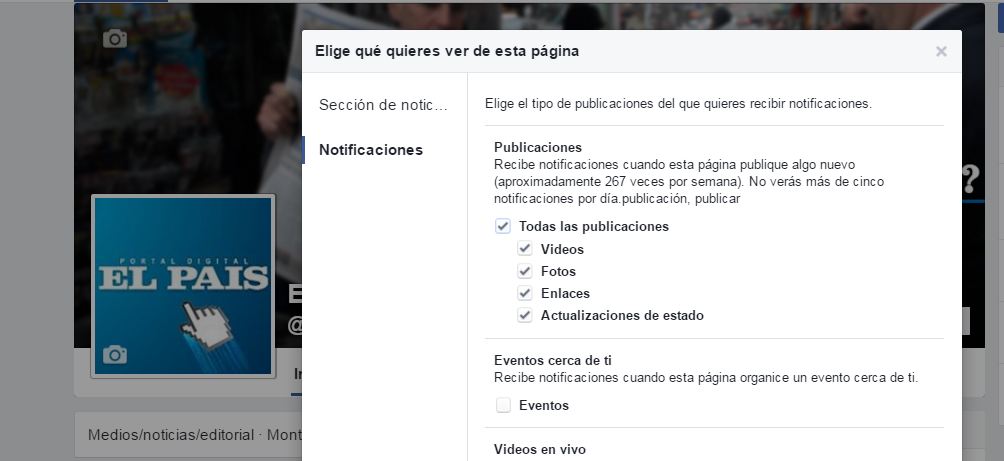Click the question mark help icon

970,179
